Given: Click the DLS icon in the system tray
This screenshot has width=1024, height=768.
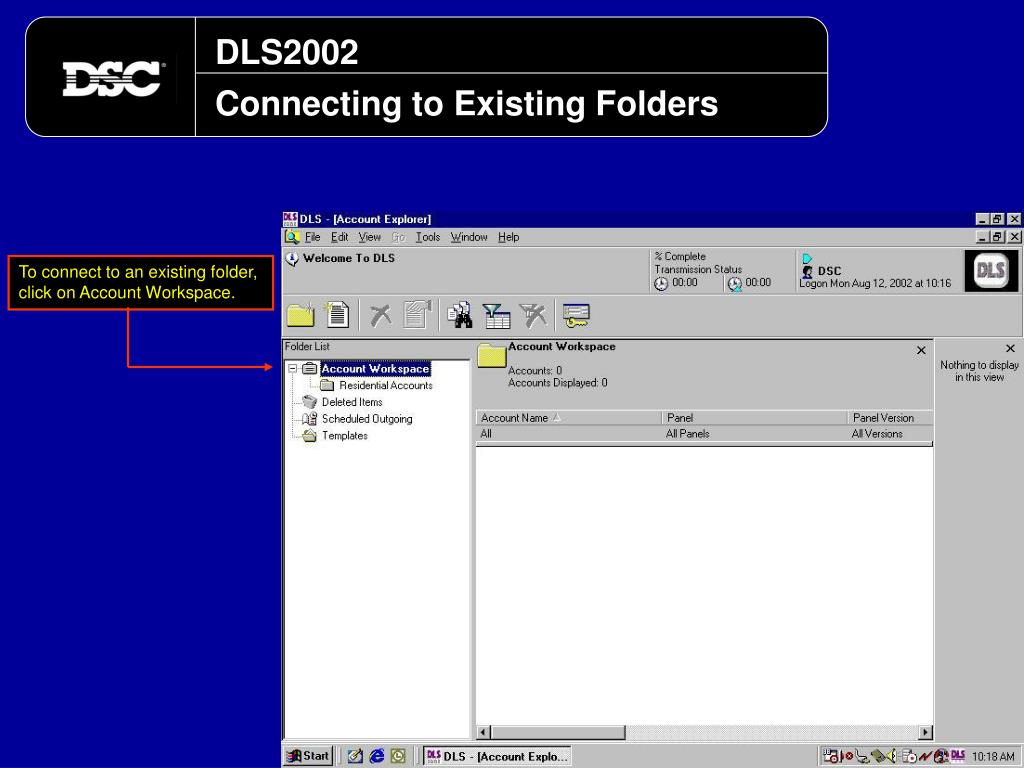Looking at the screenshot, I should [958, 756].
